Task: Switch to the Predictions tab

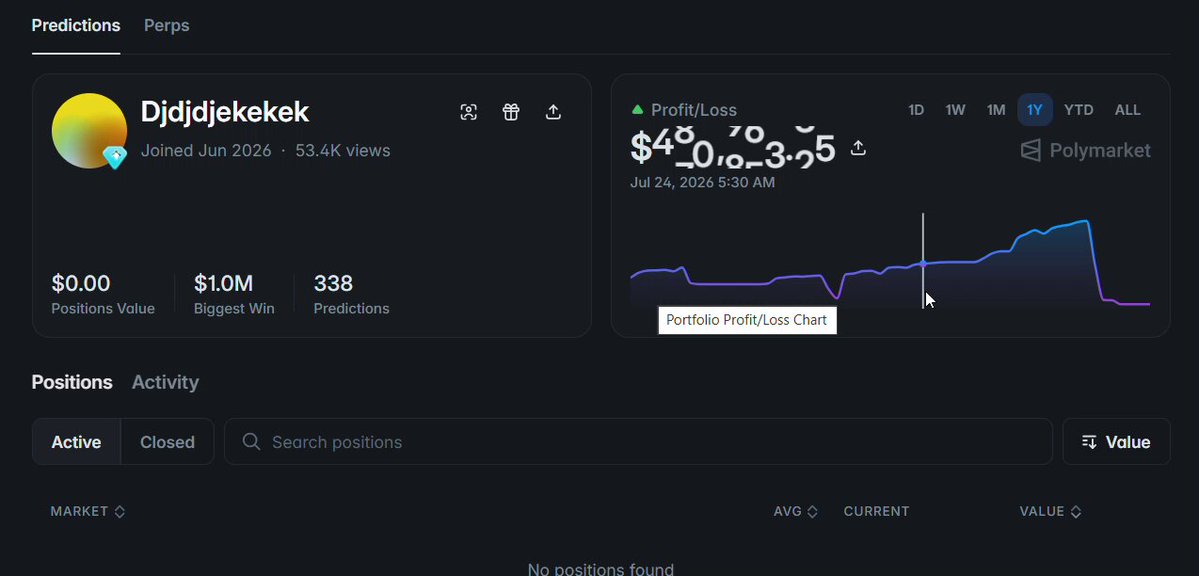Action: [x=76, y=25]
